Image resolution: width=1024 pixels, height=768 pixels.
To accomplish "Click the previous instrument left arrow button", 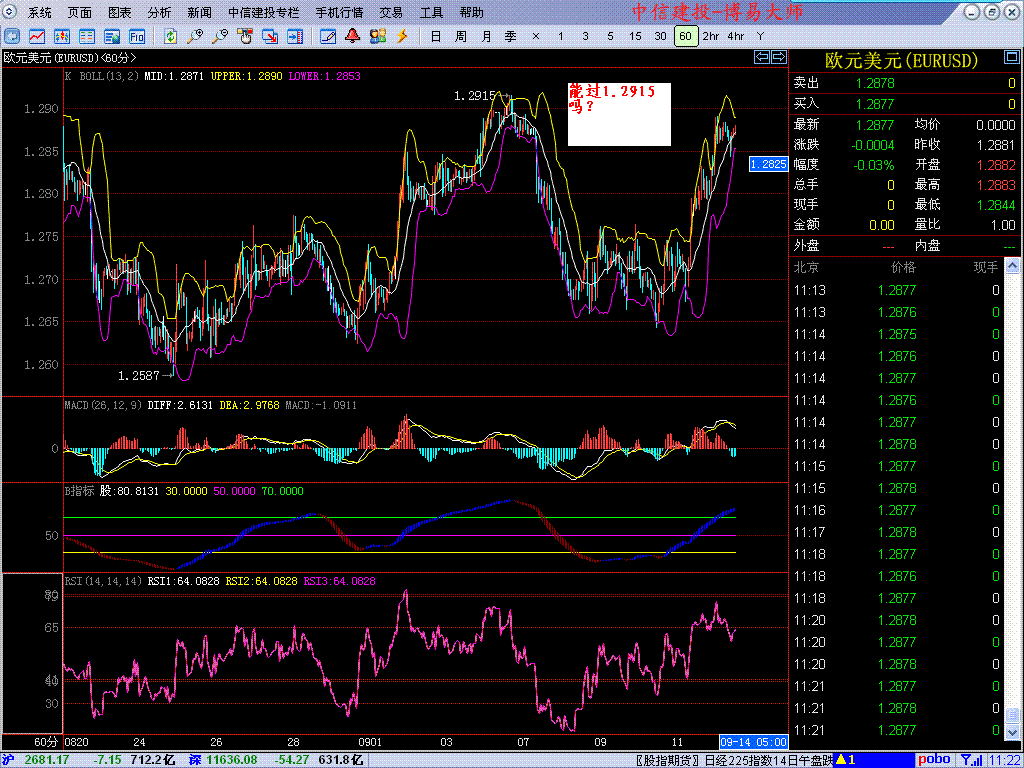I will pyautogui.click(x=760, y=58).
